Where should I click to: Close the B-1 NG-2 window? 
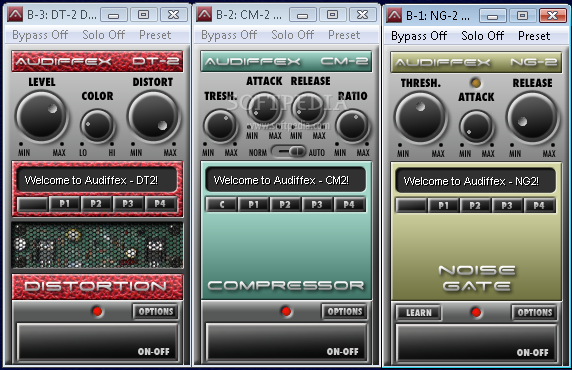tap(553, 16)
